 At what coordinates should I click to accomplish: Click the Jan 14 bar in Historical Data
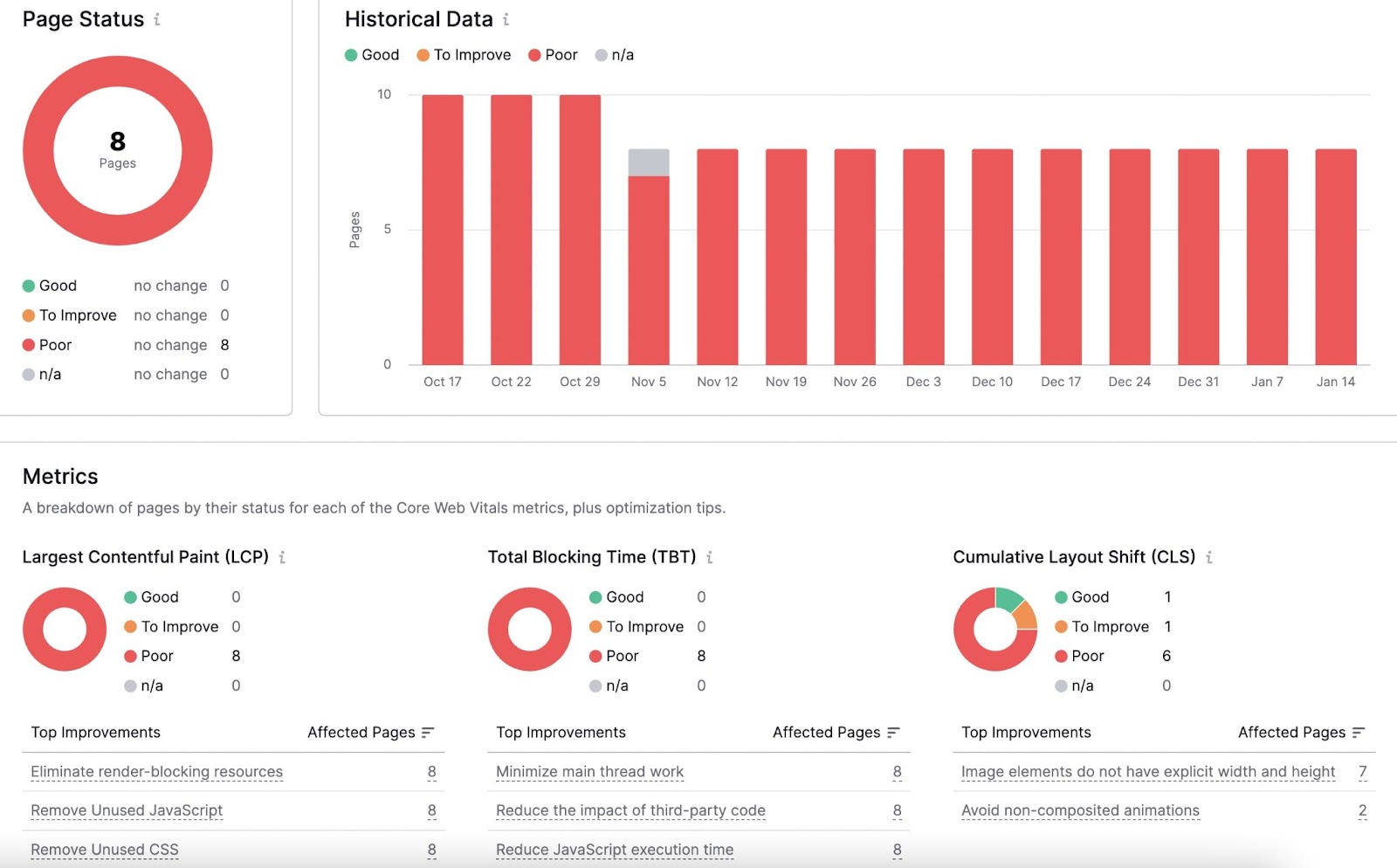(1335, 258)
